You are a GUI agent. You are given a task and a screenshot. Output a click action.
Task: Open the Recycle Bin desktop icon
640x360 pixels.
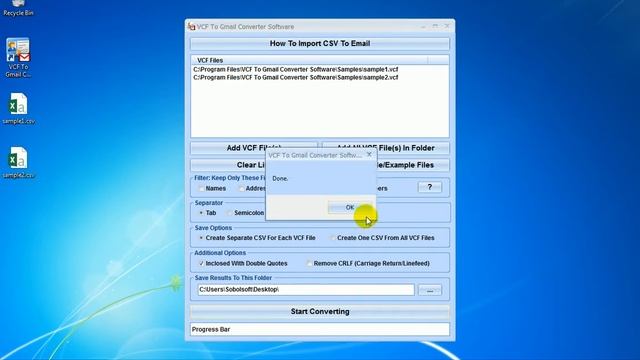[x=18, y=9]
